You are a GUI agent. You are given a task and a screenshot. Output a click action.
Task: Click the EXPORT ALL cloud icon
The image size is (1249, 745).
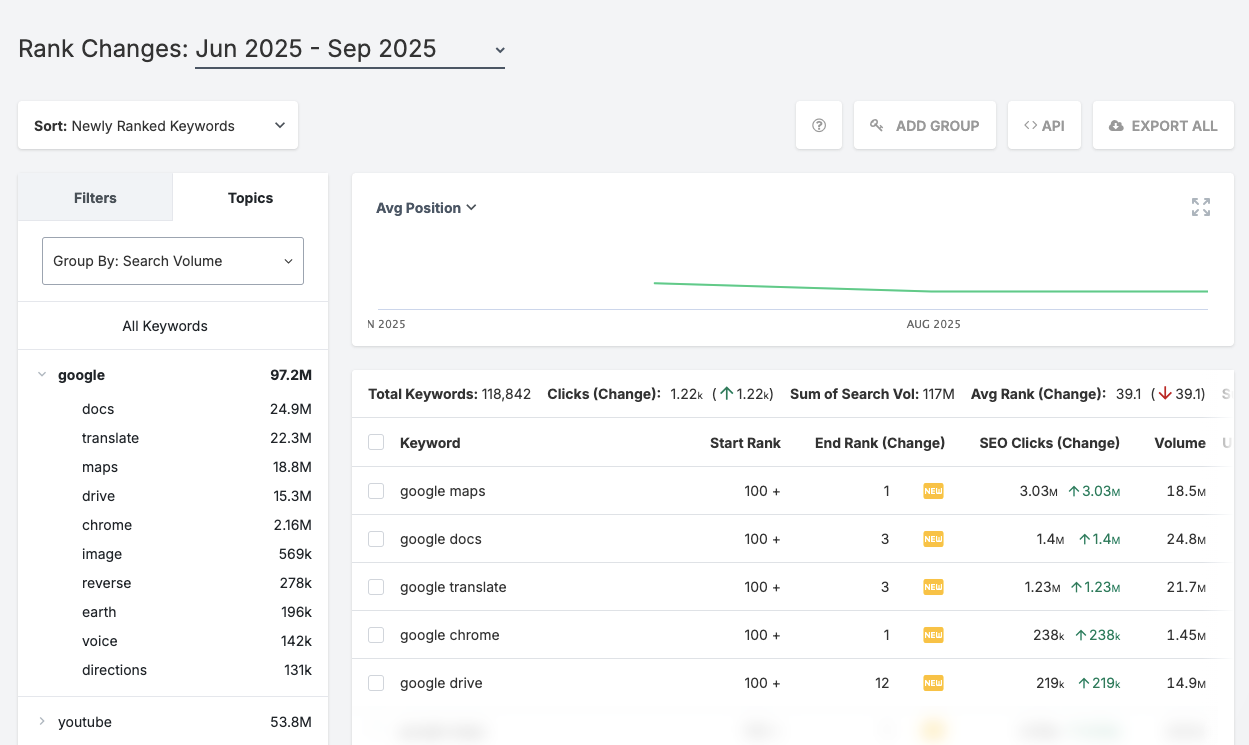1115,125
